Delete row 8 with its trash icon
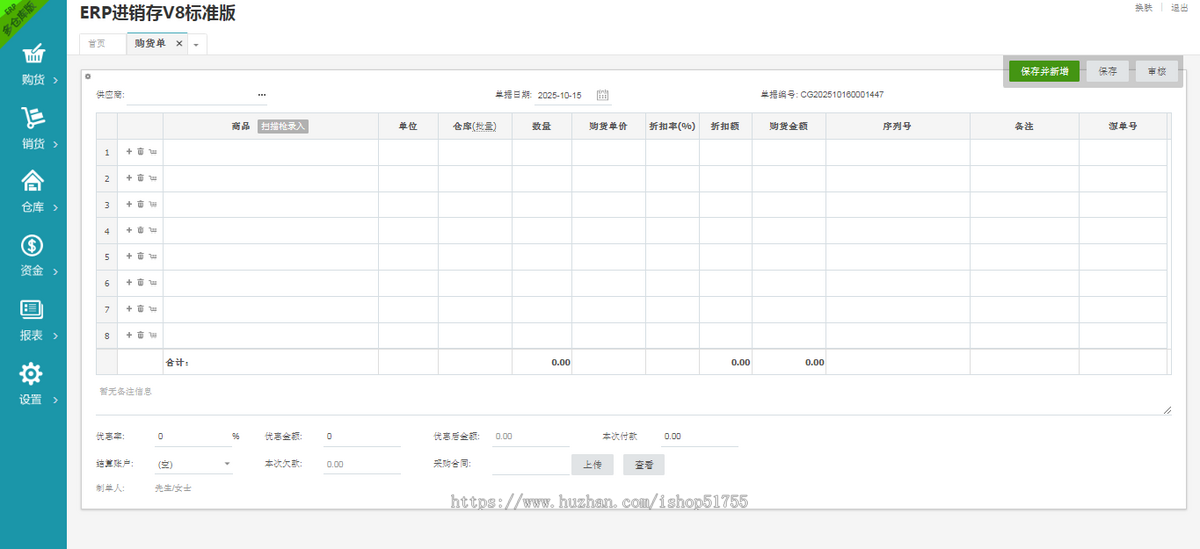 point(140,334)
